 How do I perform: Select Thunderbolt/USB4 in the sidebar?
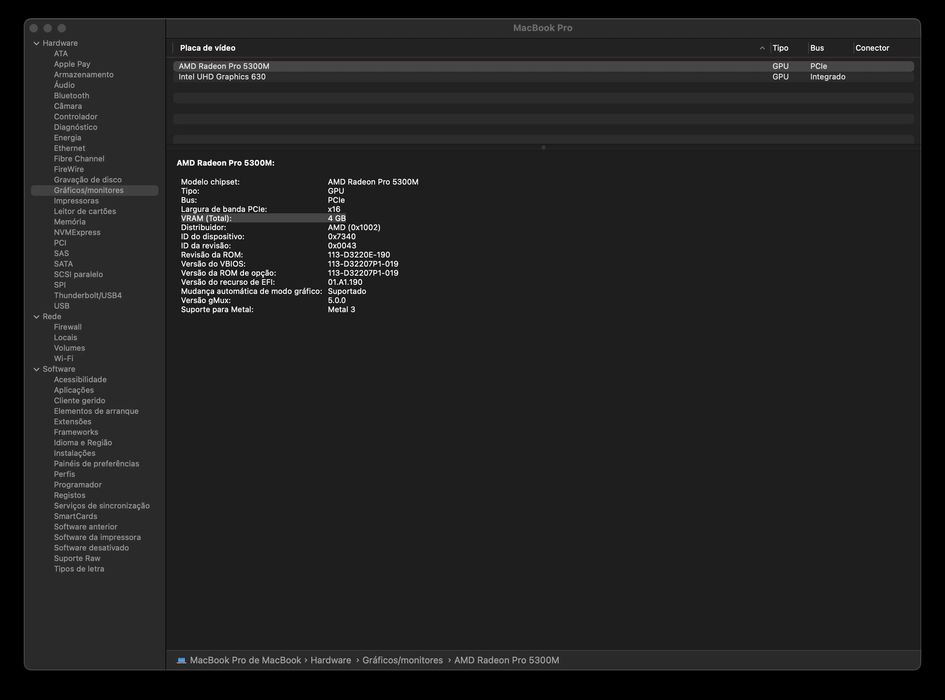click(x=87, y=295)
